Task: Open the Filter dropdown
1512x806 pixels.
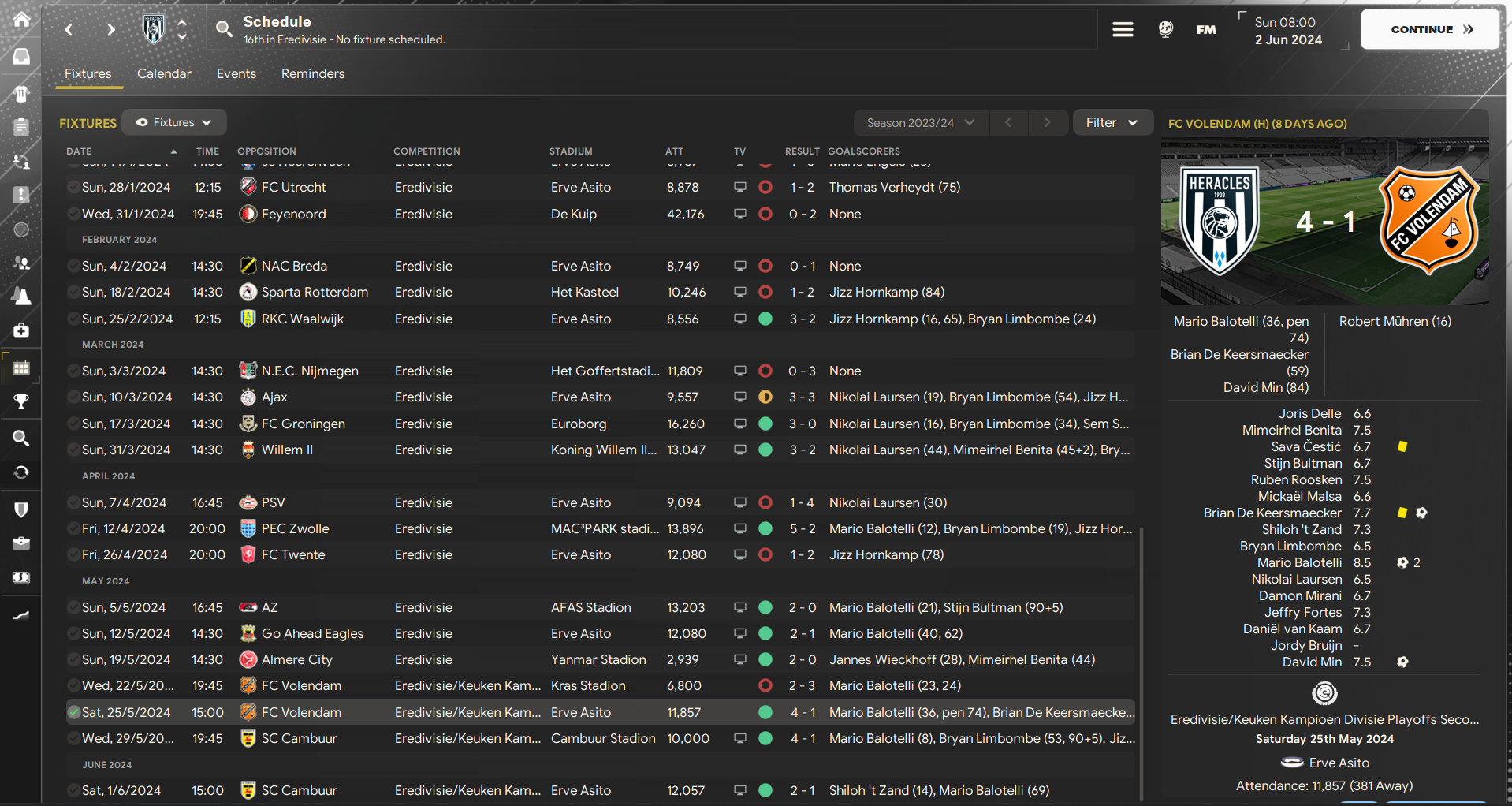Action: (x=1112, y=122)
